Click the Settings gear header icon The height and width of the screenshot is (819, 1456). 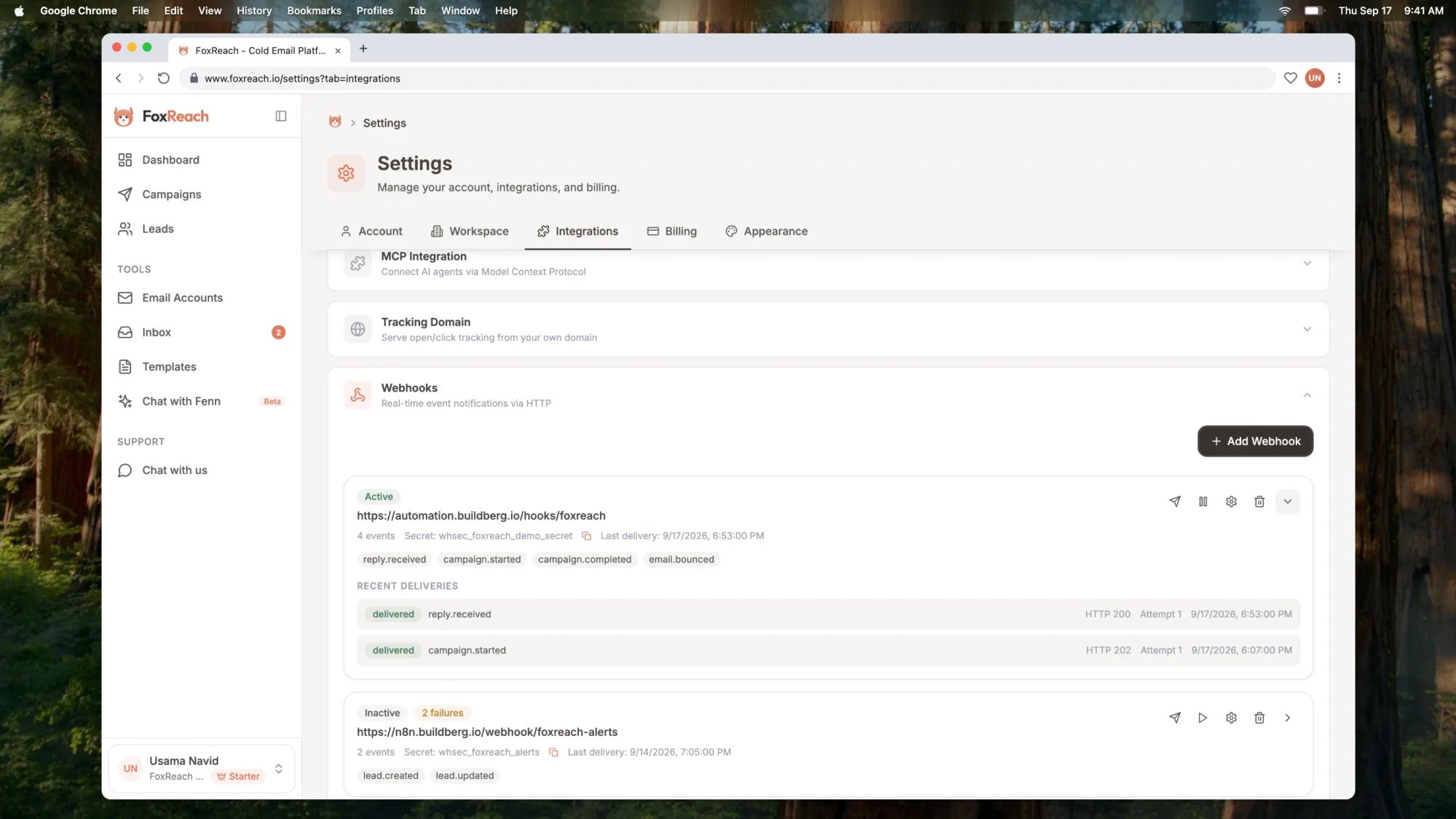pos(346,173)
